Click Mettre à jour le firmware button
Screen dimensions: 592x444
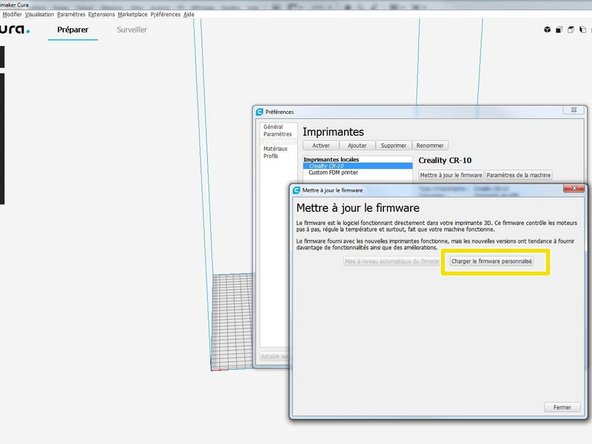(451, 175)
